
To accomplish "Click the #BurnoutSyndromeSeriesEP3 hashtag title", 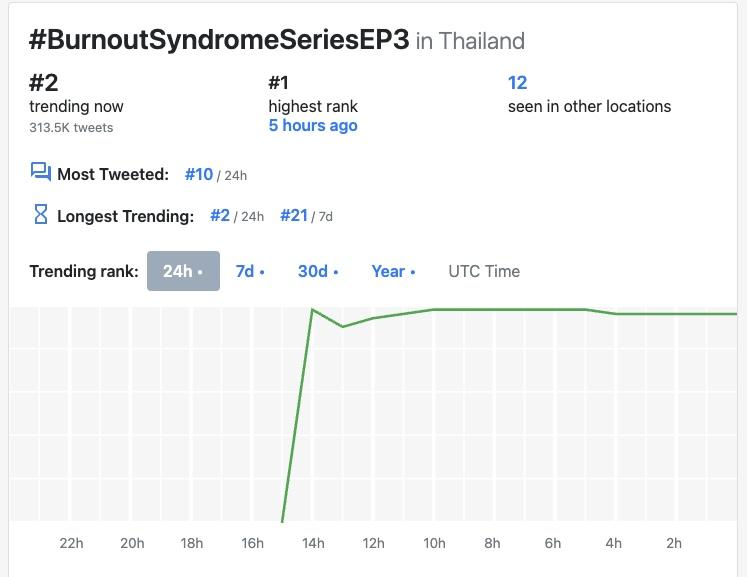I will click(x=219, y=40).
